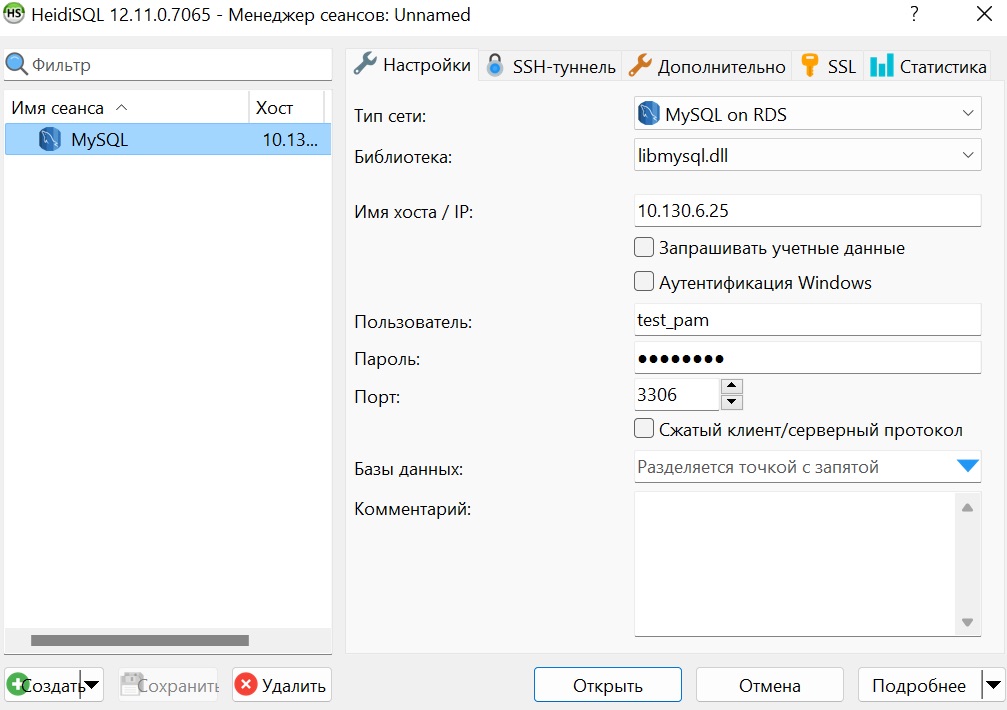Click the Пользователь input field
The width and height of the screenshot is (1007, 710).
807,320
